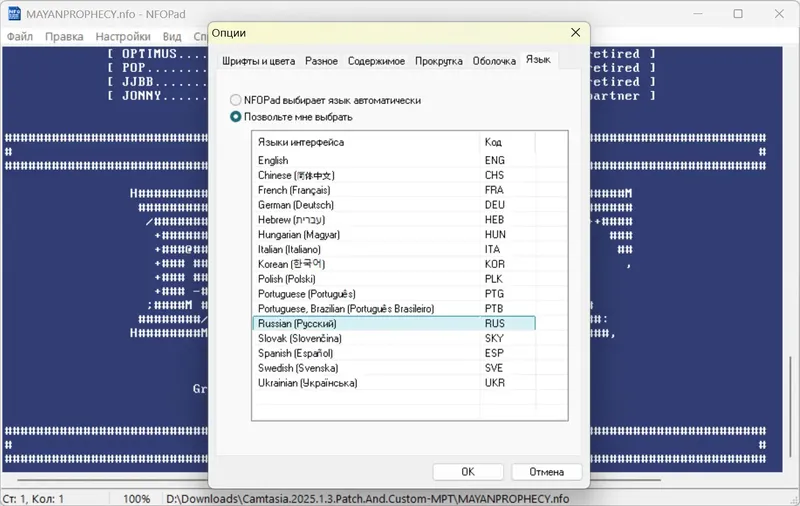The width and height of the screenshot is (800, 506).
Task: Select Polish (Polski) language row
Action: point(394,279)
